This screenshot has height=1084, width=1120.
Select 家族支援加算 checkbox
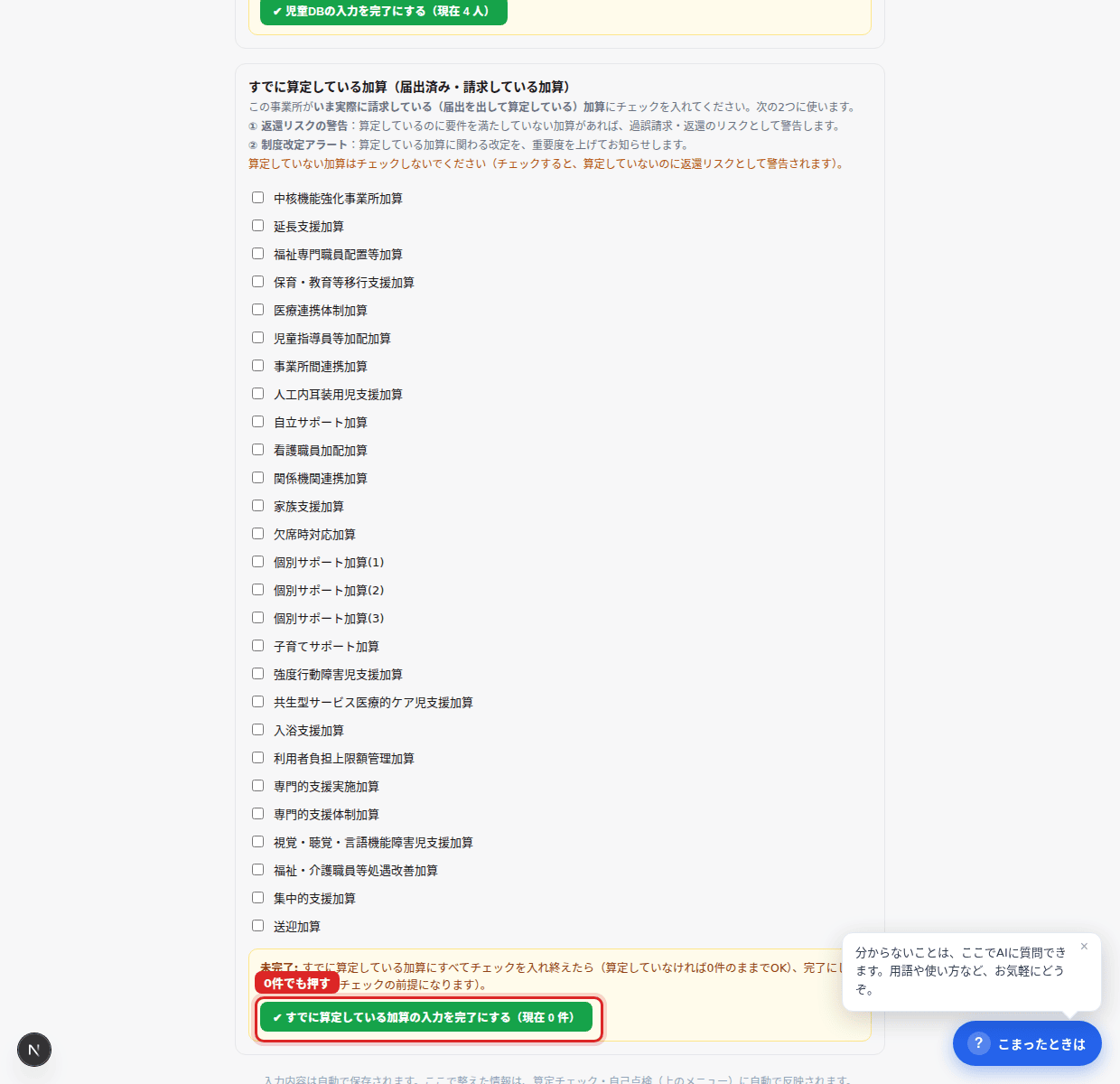pos(257,506)
